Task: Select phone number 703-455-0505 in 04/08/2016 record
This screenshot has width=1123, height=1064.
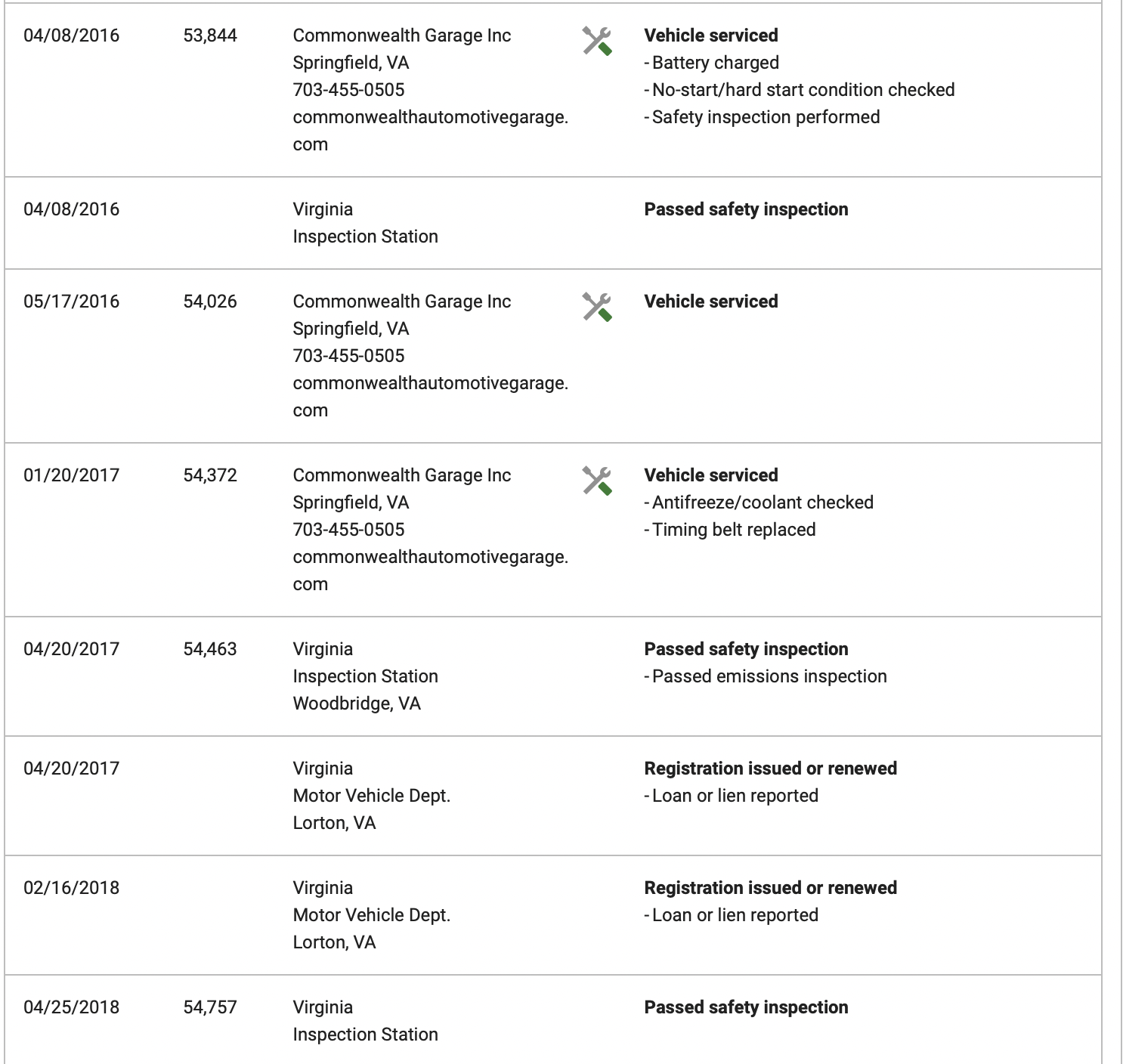Action: [x=348, y=90]
